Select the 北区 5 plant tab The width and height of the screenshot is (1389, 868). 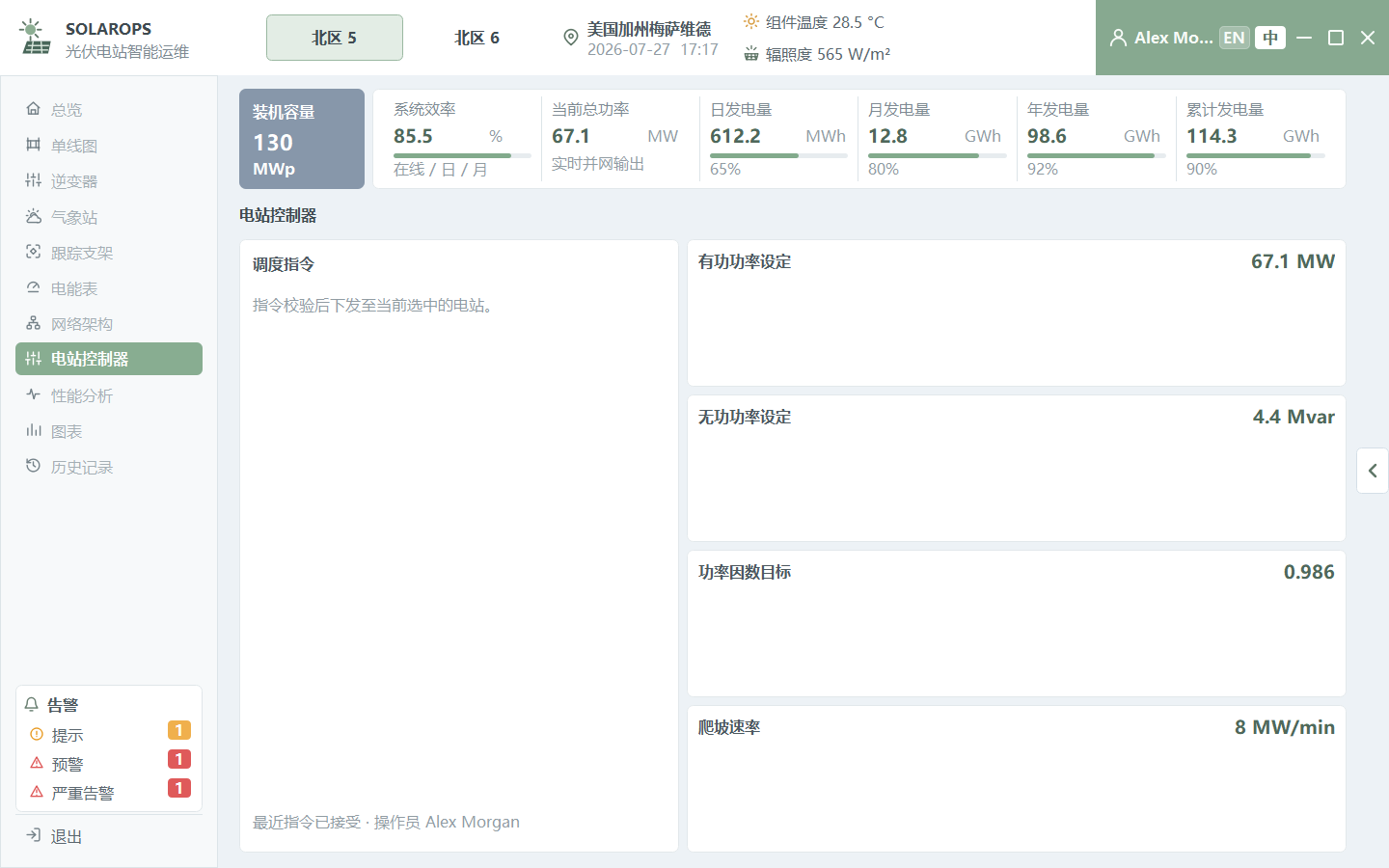(x=335, y=38)
